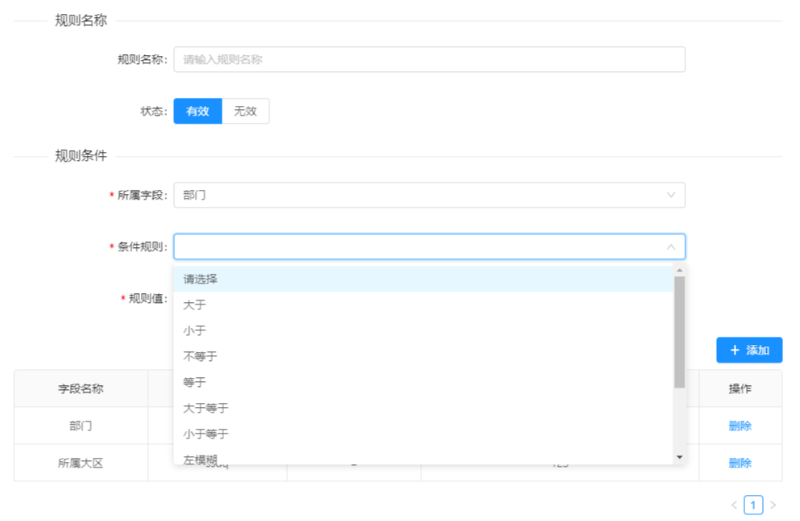The image size is (800, 521).
Task: Click the dropdown scrollbar down arrow
Action: pos(679,457)
